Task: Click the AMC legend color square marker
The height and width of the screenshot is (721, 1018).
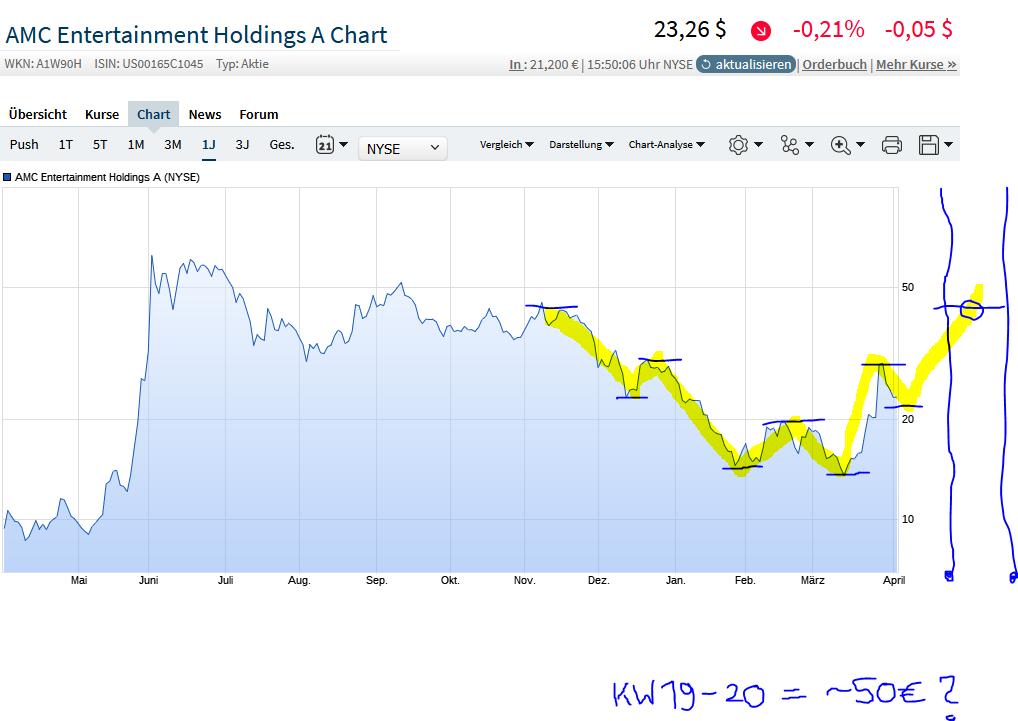Action: click(9, 177)
